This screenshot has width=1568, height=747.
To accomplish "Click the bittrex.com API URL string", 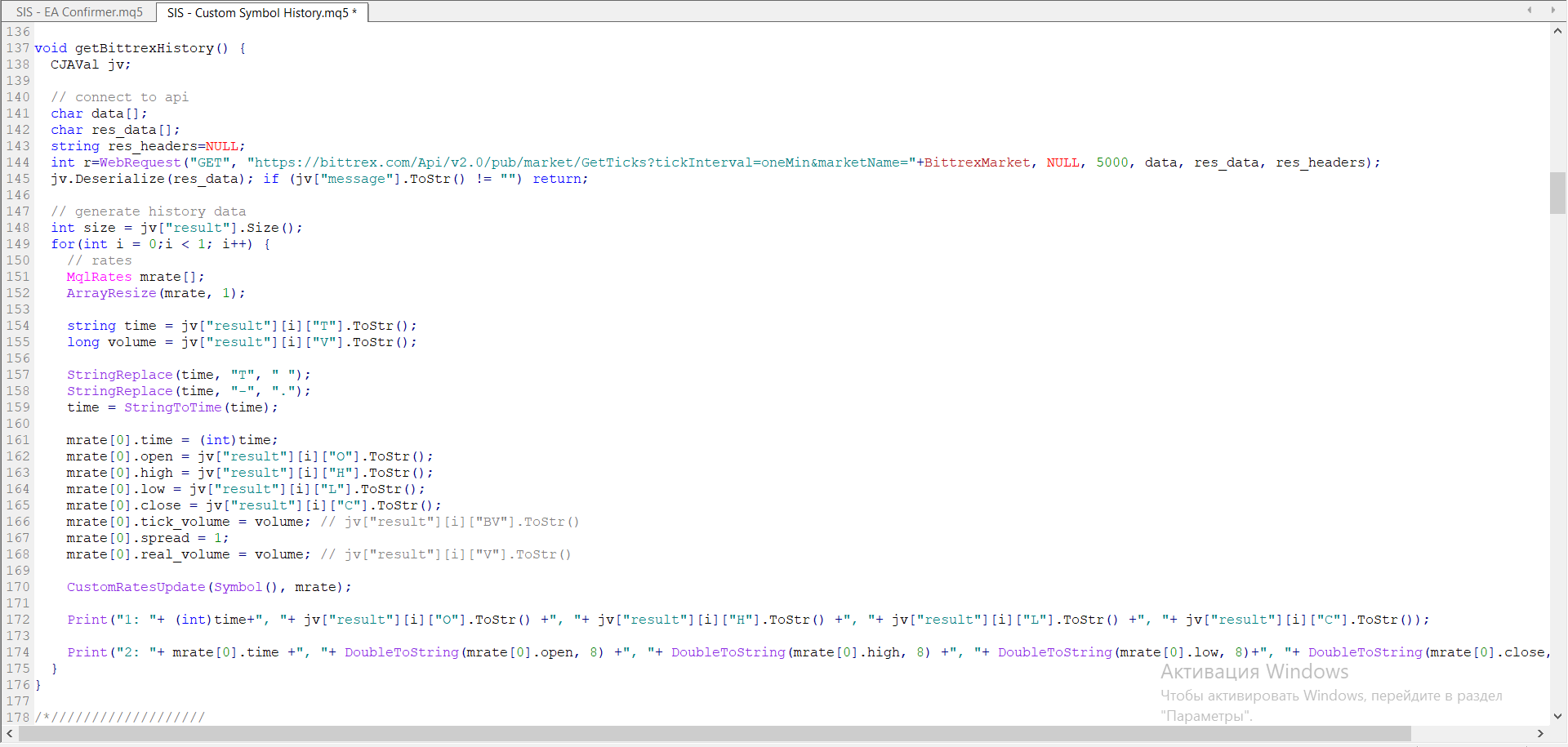I will point(581,162).
